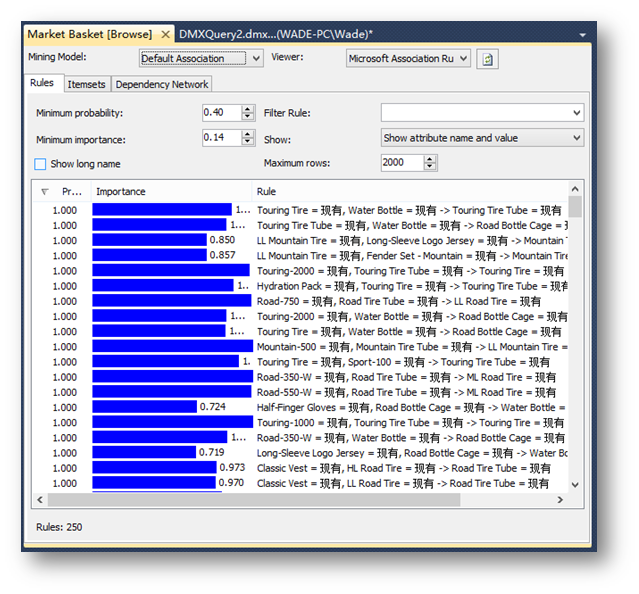
Task: Increase Maximum rows with up spinner
Action: click(430, 159)
